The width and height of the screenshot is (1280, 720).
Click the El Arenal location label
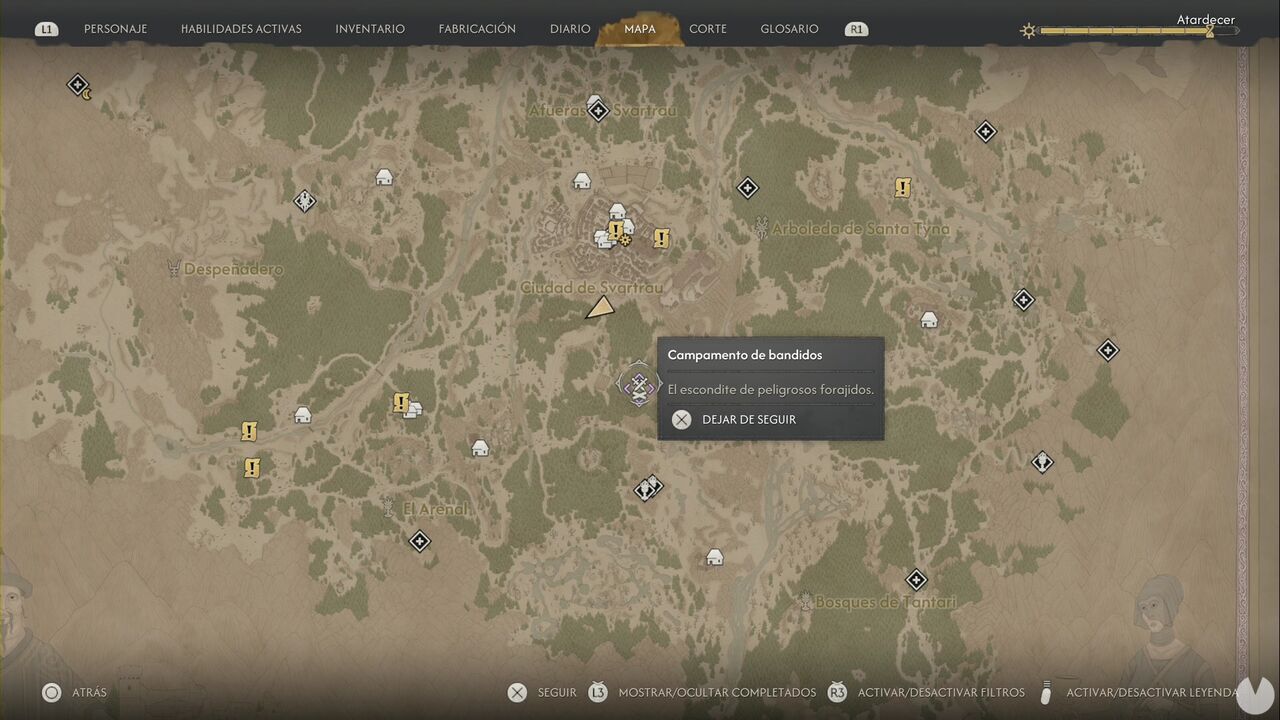coord(435,509)
